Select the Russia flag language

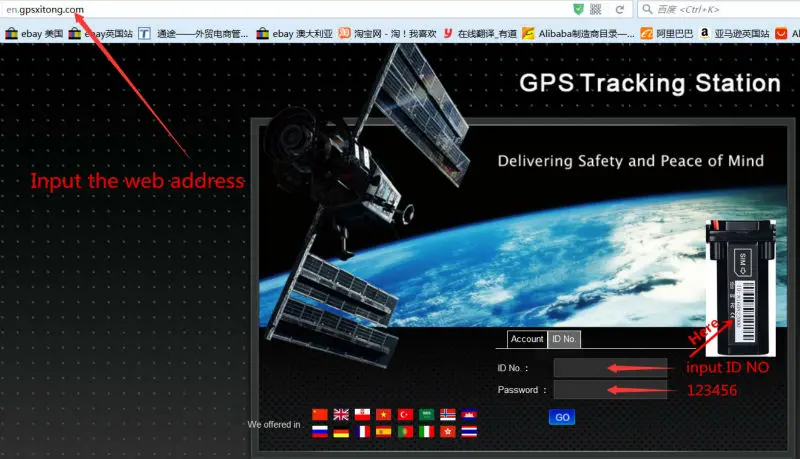click(x=320, y=431)
